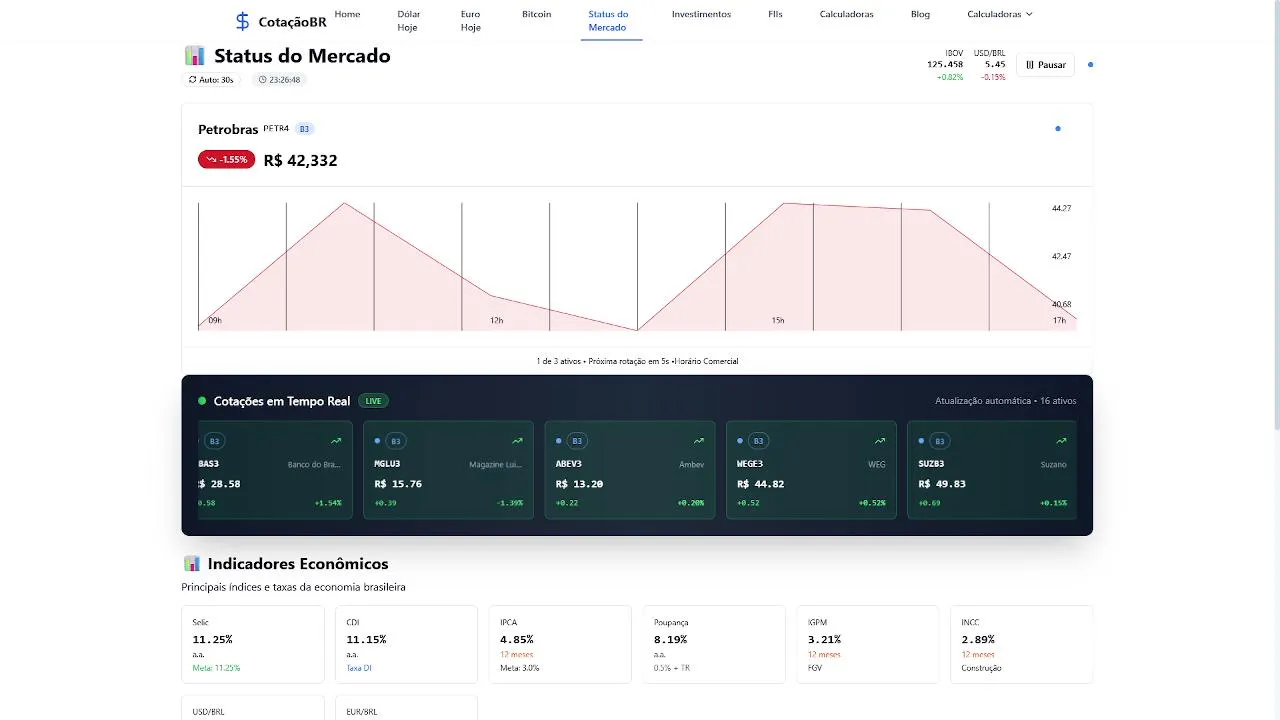Click the page vertical scrollbar
The height and width of the screenshot is (720, 1280).
tap(1275, 215)
